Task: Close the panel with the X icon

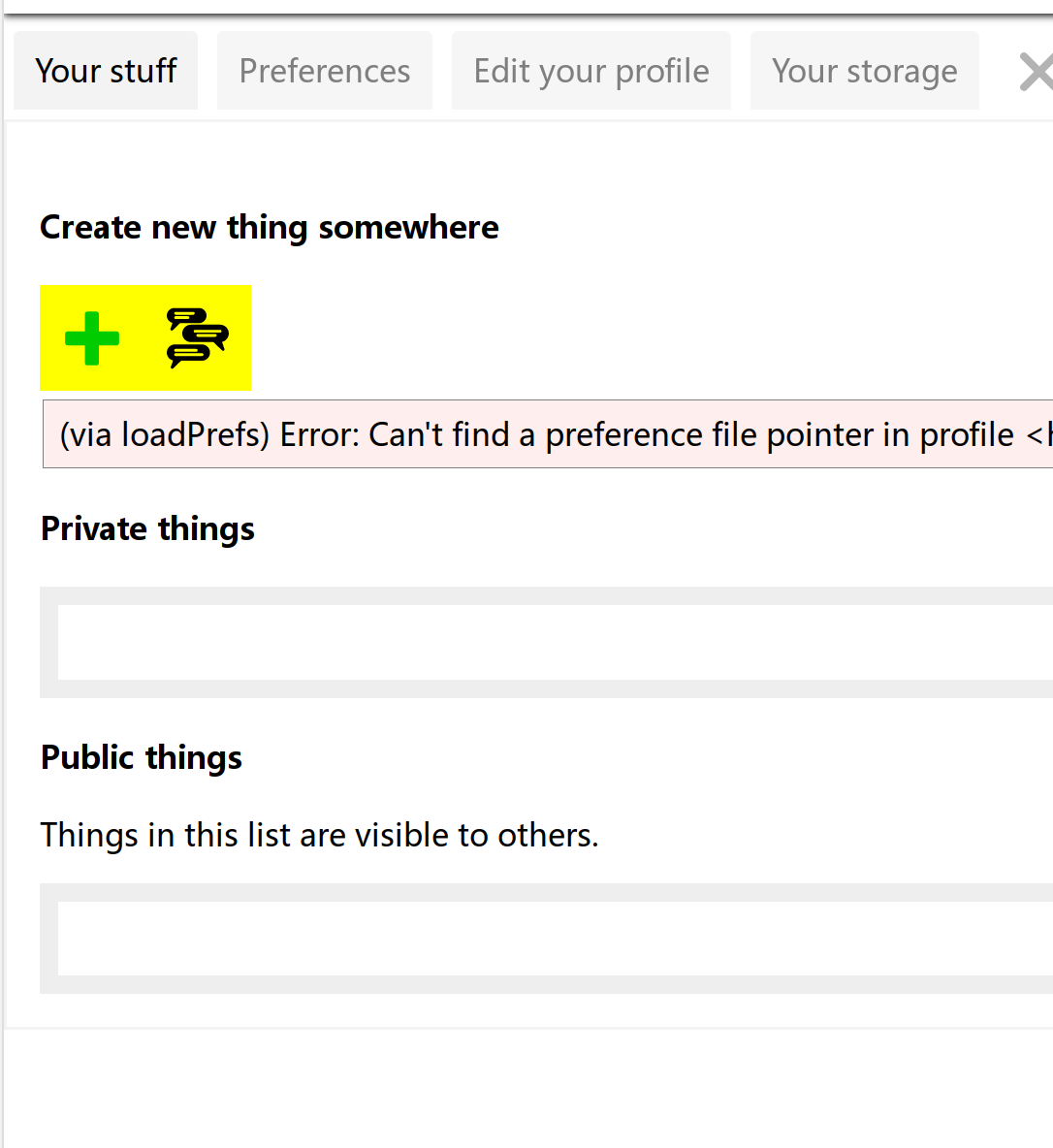Action: point(1036,72)
